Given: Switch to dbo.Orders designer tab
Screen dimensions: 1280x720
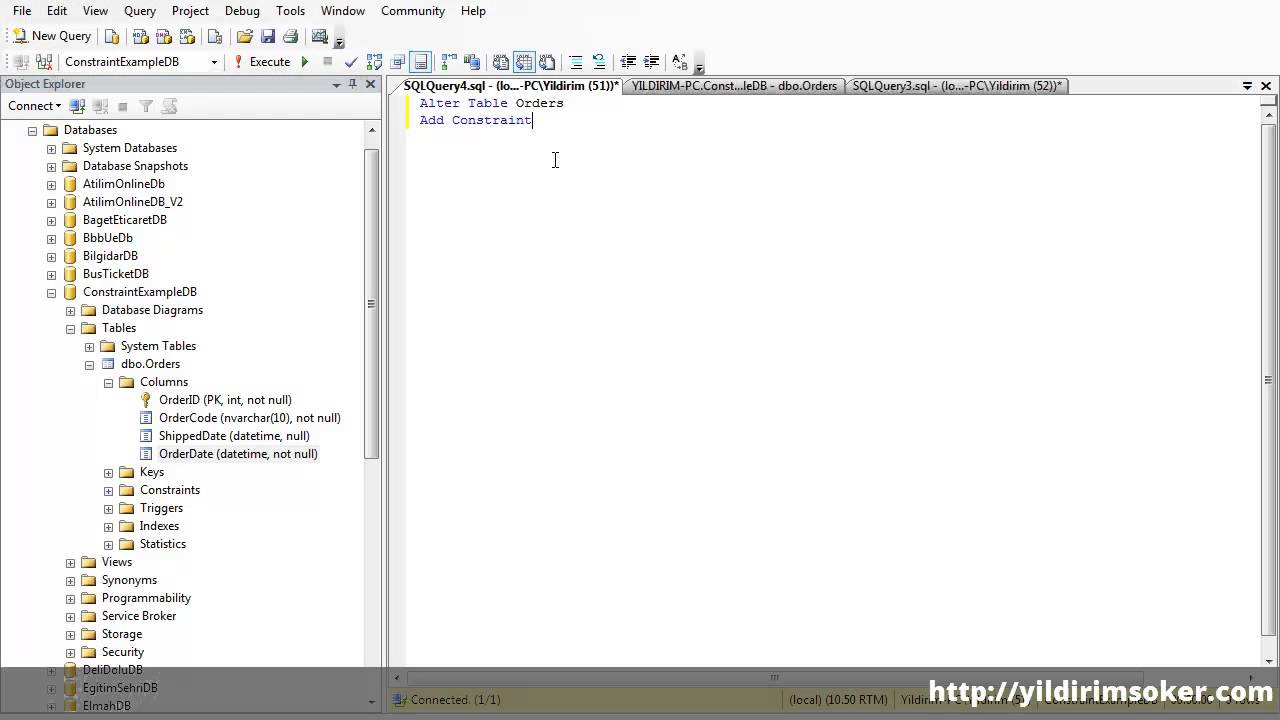Looking at the screenshot, I should coord(734,86).
